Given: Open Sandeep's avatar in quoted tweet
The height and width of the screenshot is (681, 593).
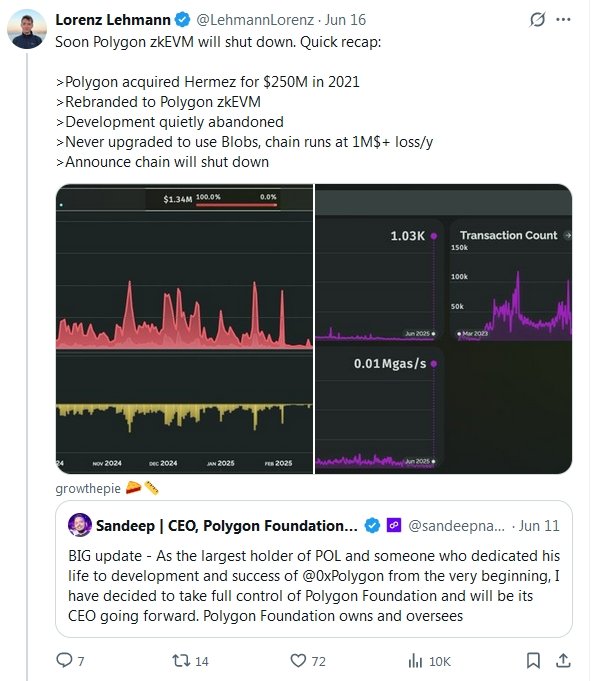Looking at the screenshot, I should pyautogui.click(x=80, y=525).
